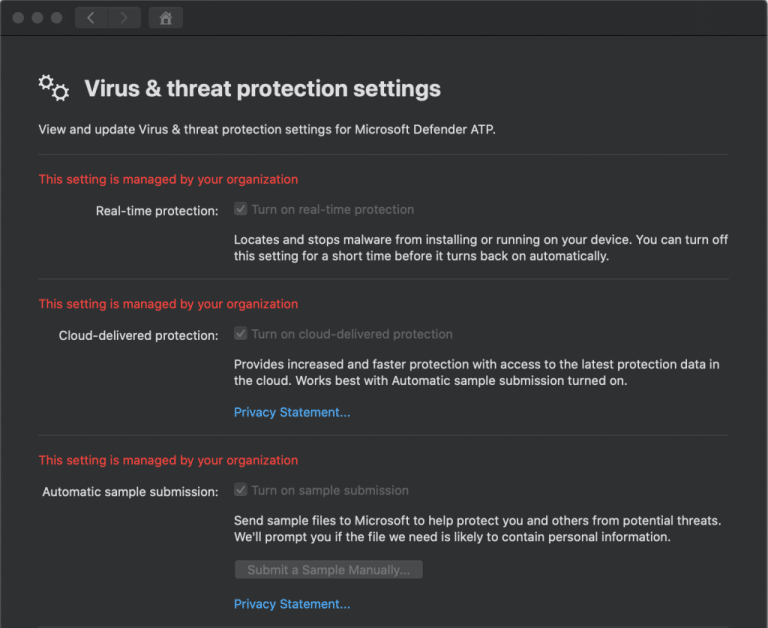Click the gears icon beside the title
The width and height of the screenshot is (768, 628).
[x=54, y=88]
